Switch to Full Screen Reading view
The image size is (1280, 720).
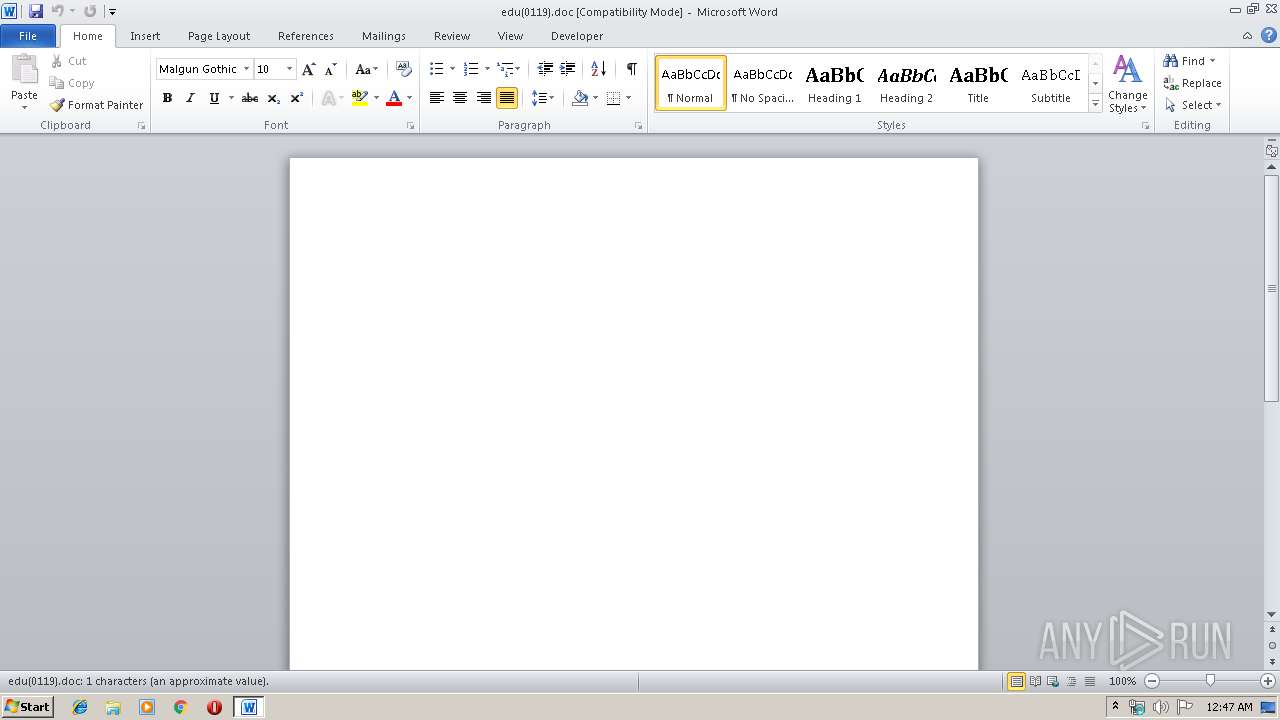tap(1035, 681)
